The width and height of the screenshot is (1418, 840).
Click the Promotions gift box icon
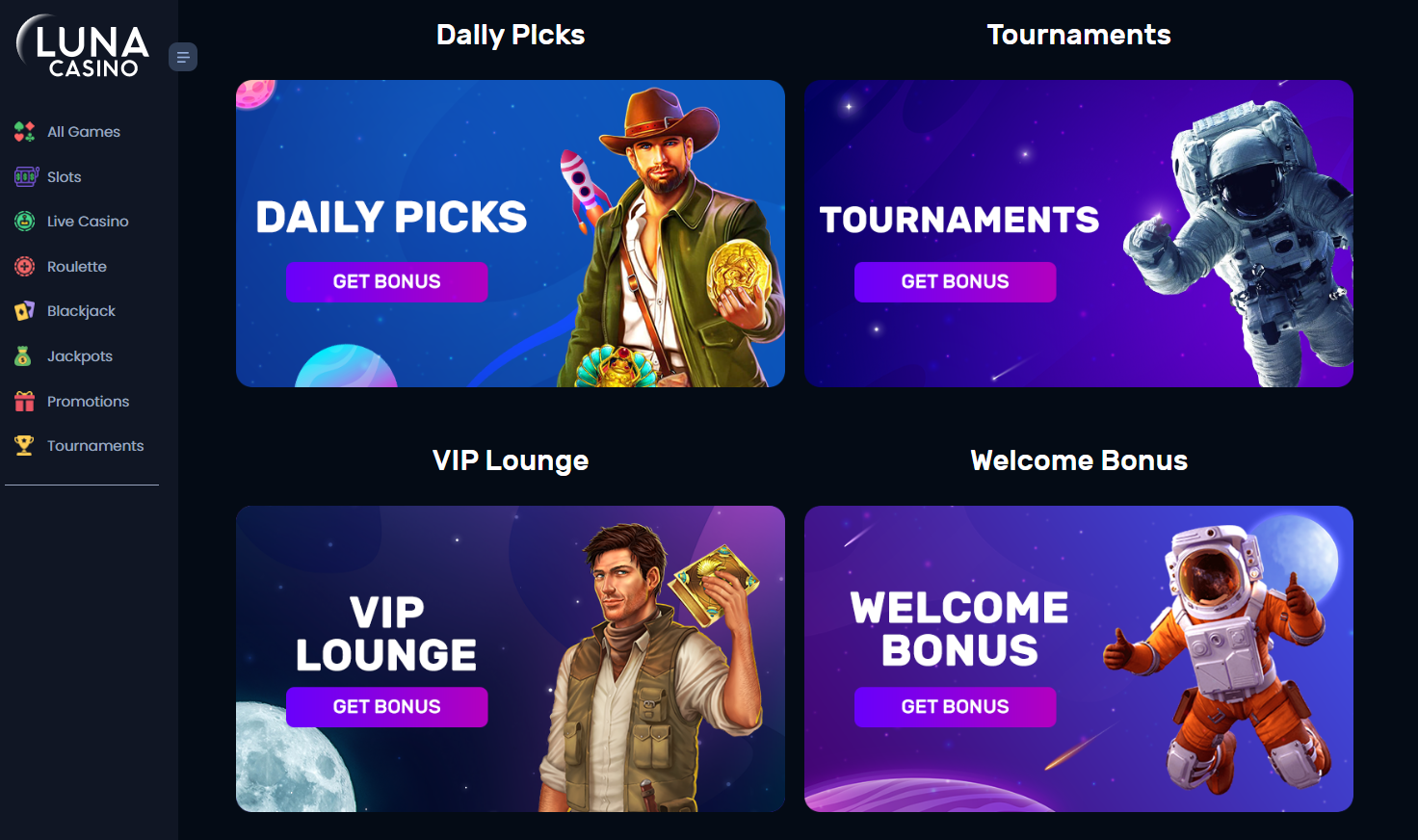[x=25, y=401]
